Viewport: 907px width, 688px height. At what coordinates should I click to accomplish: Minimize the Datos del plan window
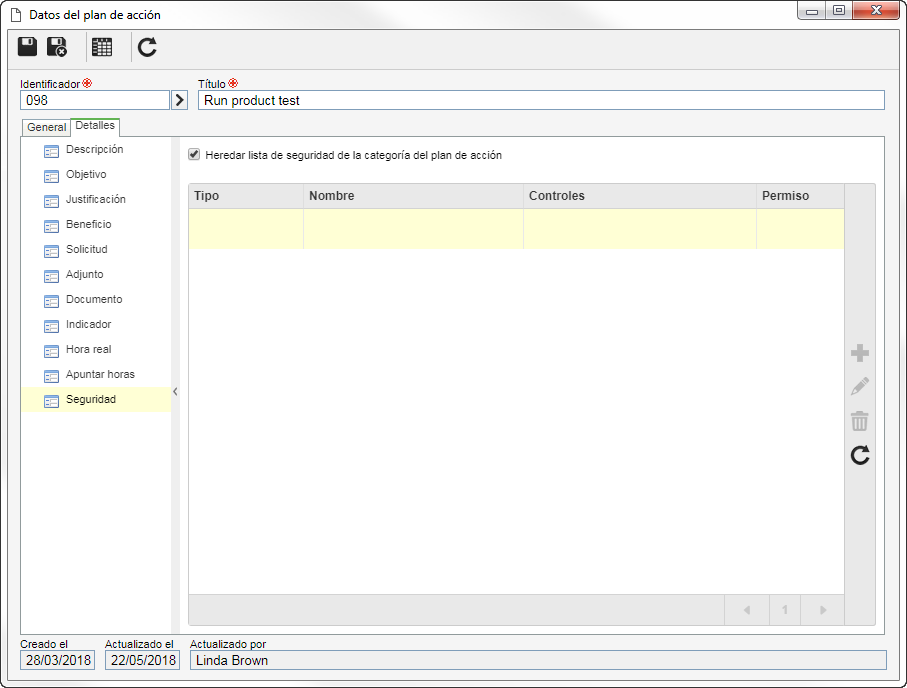pyautogui.click(x=812, y=10)
